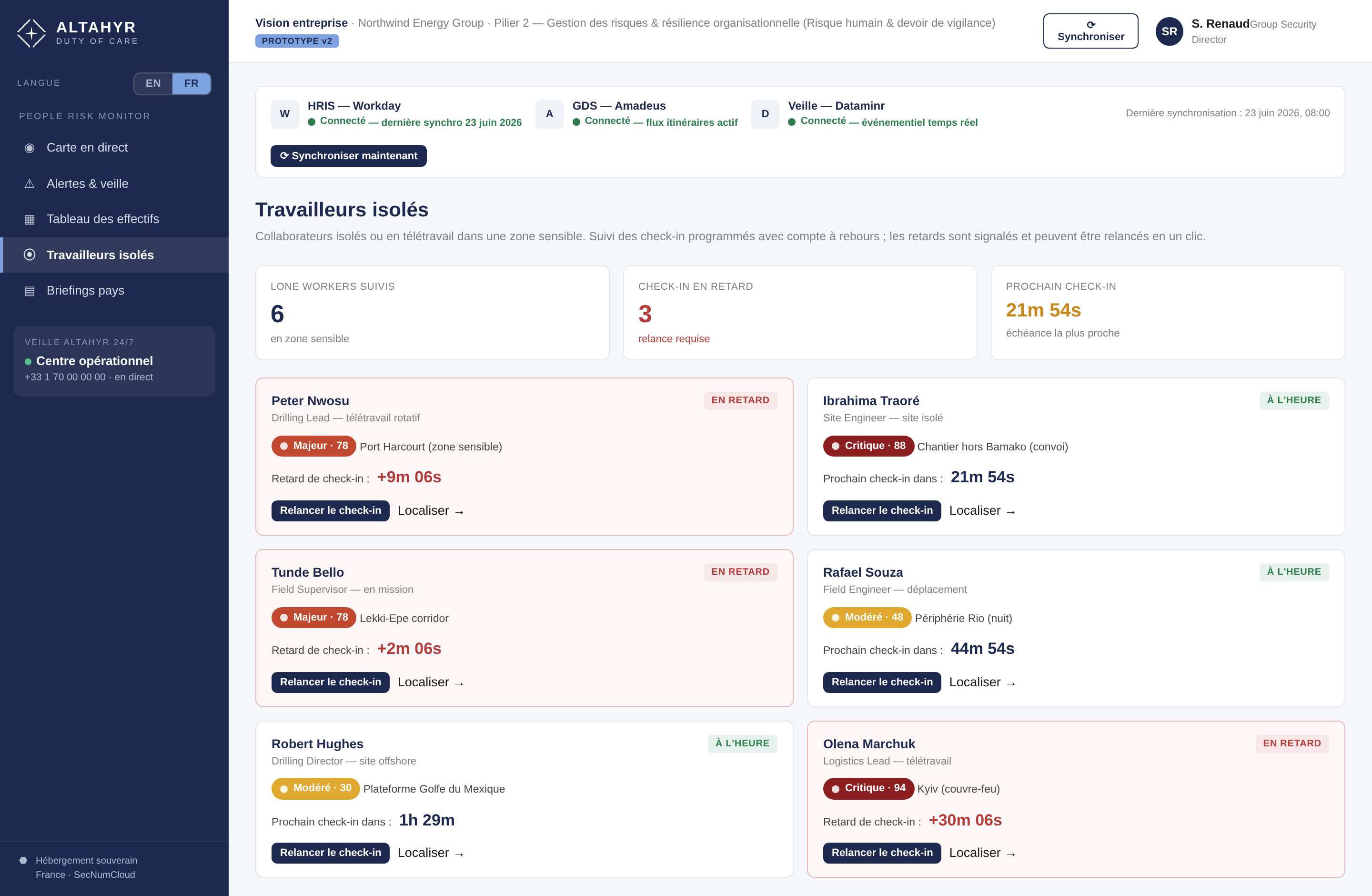Click the Briefings pays document icon
This screenshot has width=1372, height=896.
coord(30,291)
